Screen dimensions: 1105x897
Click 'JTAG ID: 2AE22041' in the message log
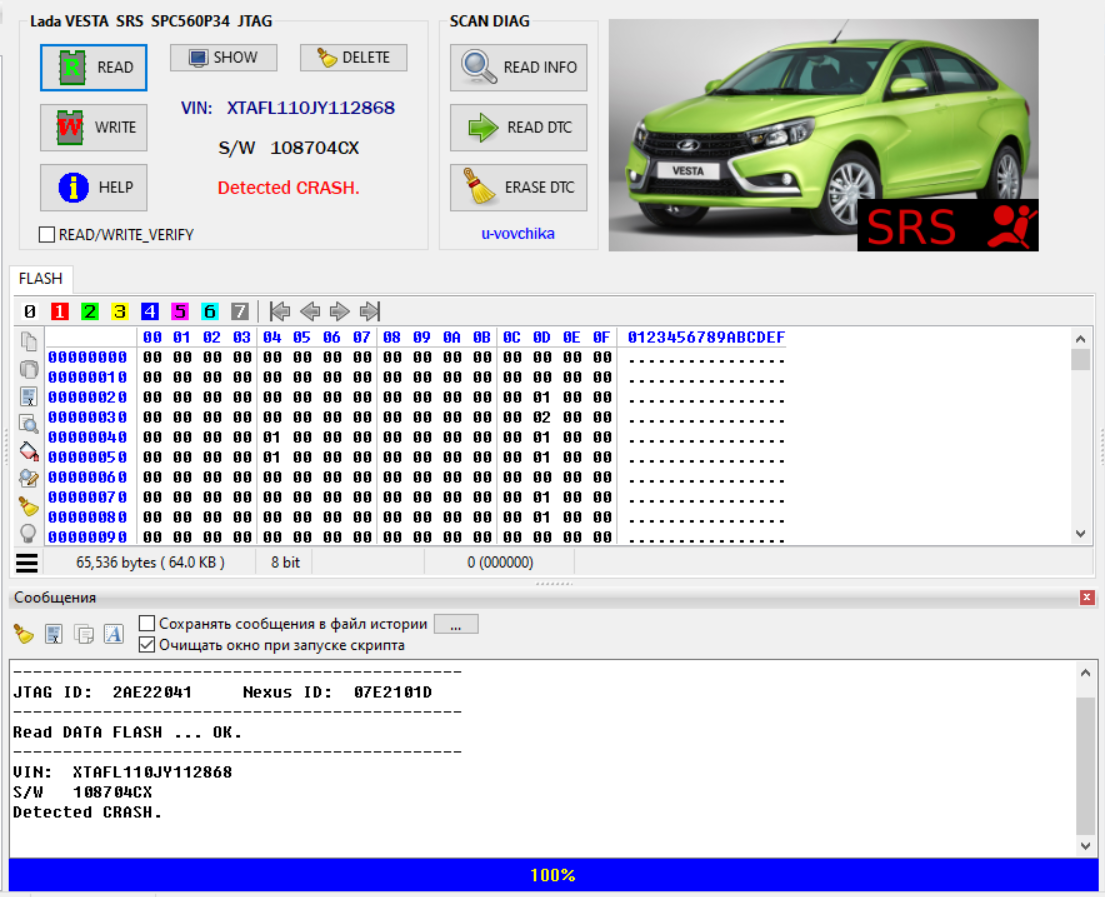click(x=103, y=693)
